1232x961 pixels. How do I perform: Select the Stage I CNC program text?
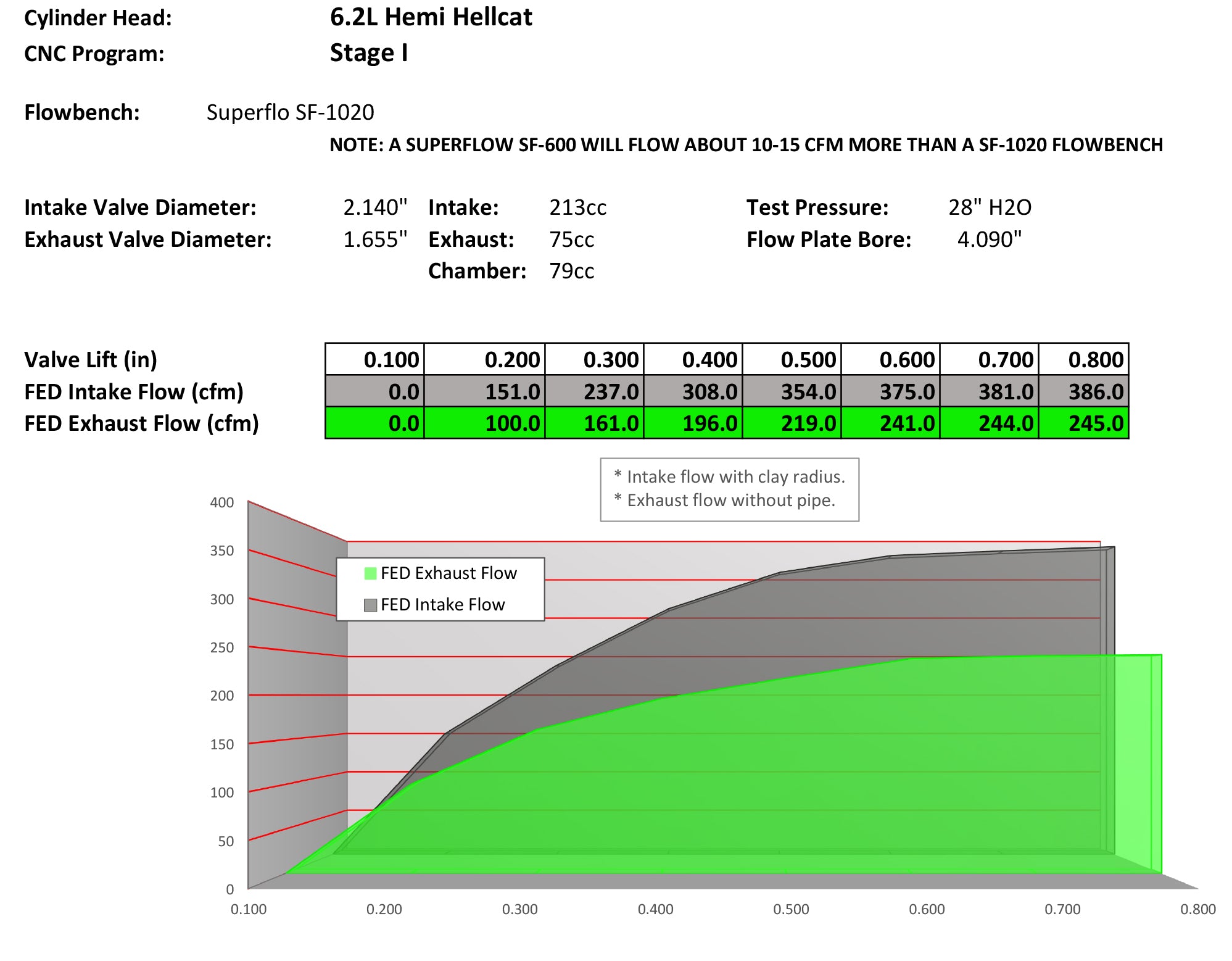pyautogui.click(x=368, y=53)
